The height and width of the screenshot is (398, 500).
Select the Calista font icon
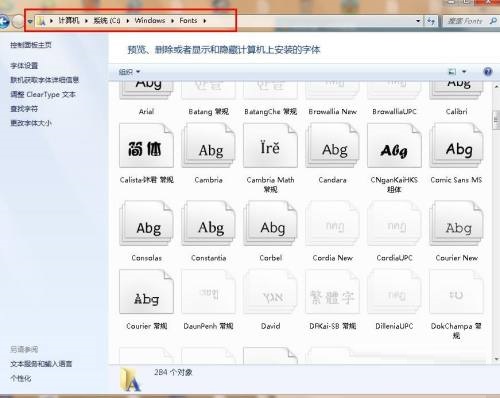146,145
